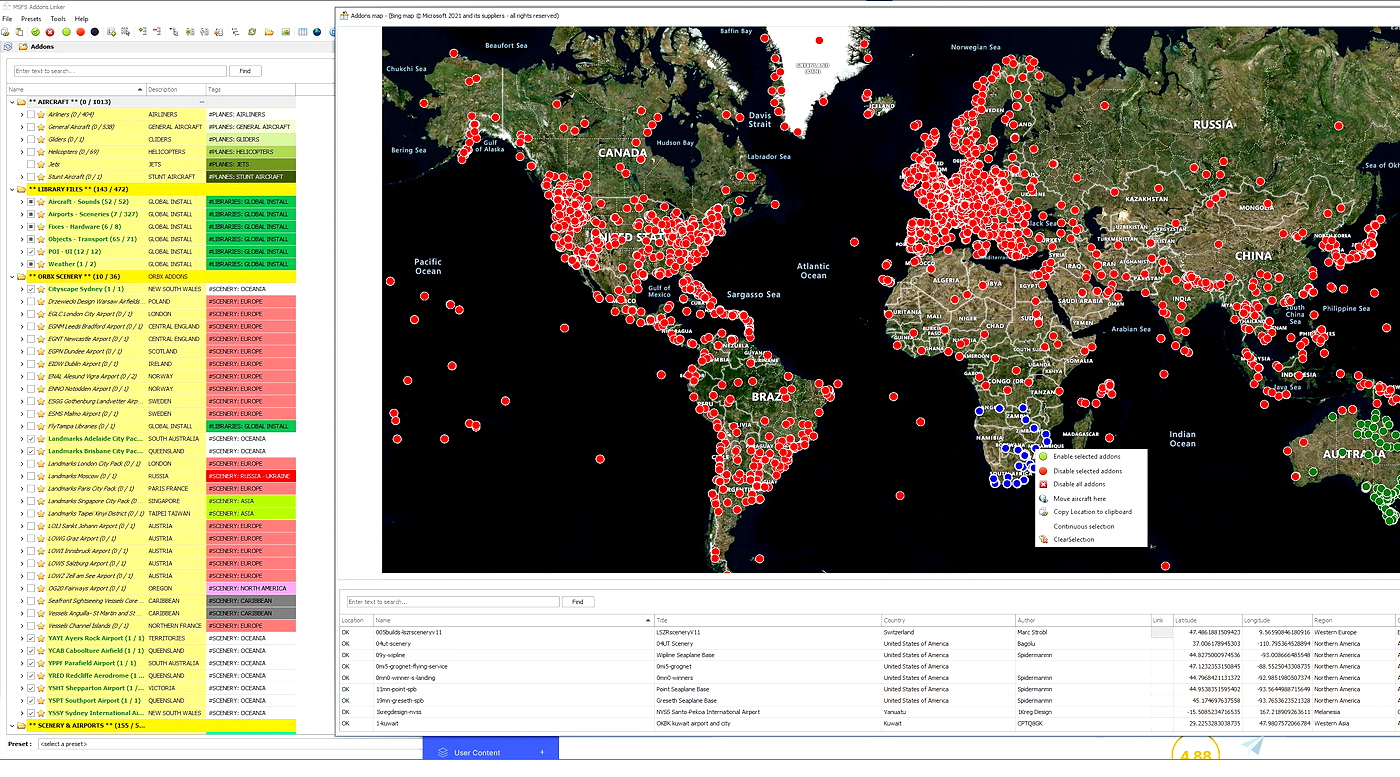Select the '#PLANES: JETS' tag cell
The image size is (1400, 777).
[250, 165]
